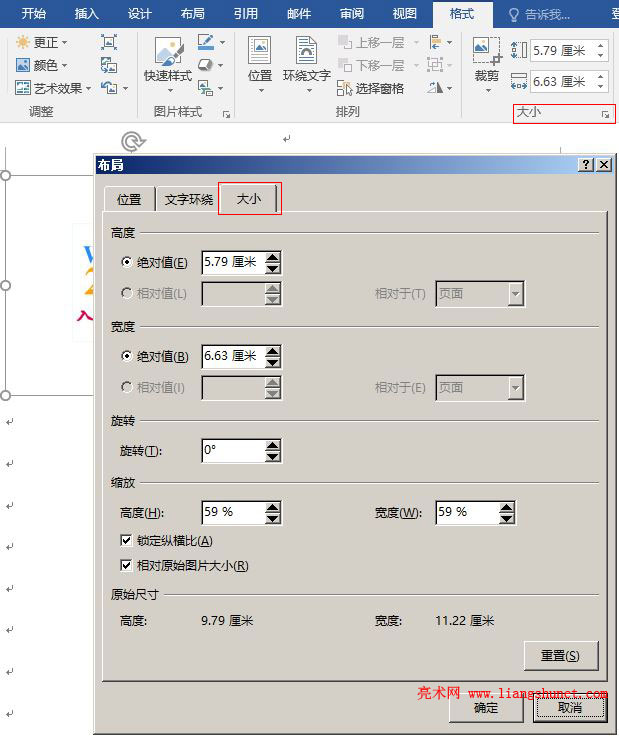
Task: Open the 视图 ribbon tab
Action: (405, 14)
